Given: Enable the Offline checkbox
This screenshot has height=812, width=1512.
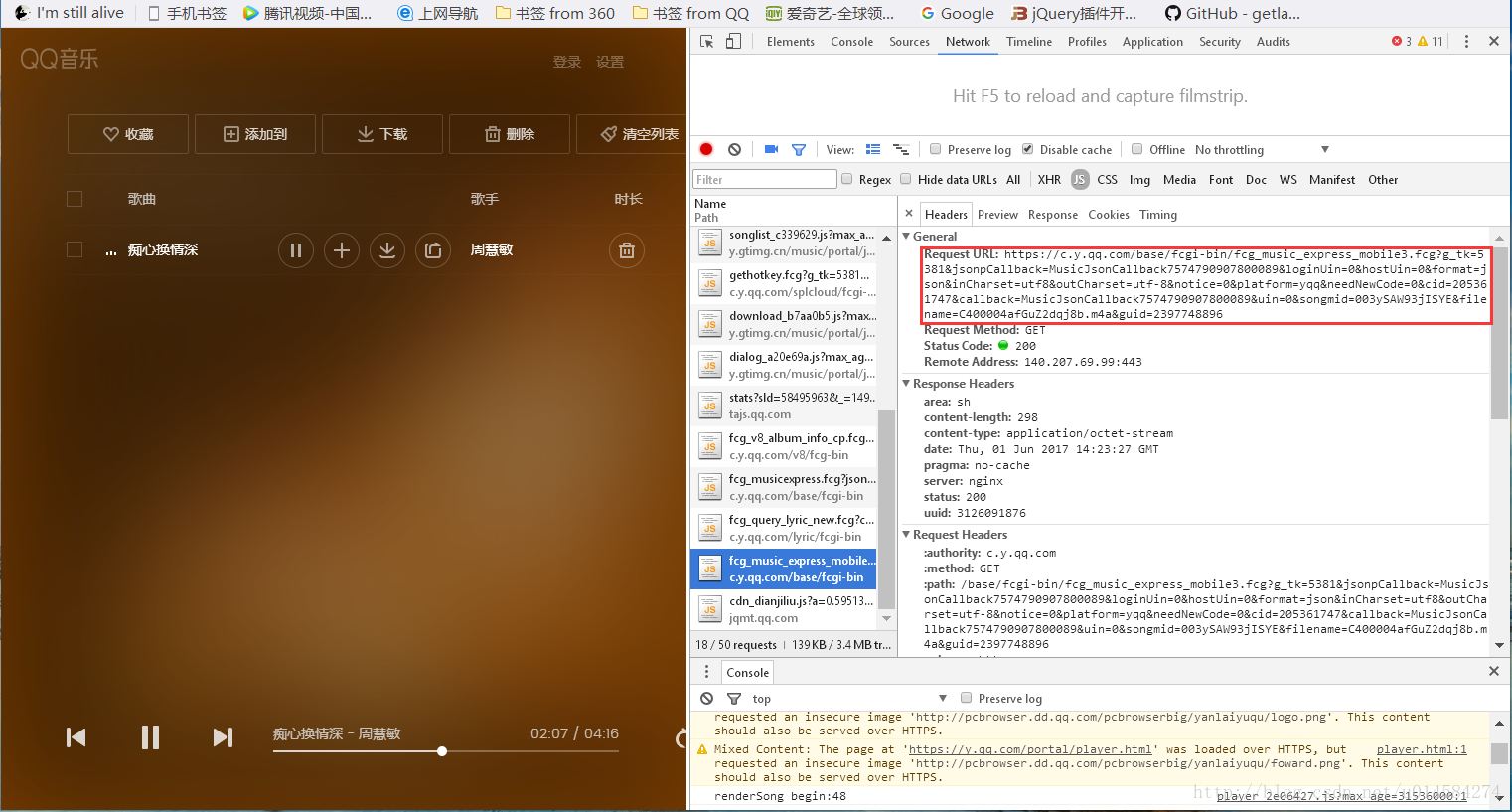Looking at the screenshot, I should (1136, 149).
